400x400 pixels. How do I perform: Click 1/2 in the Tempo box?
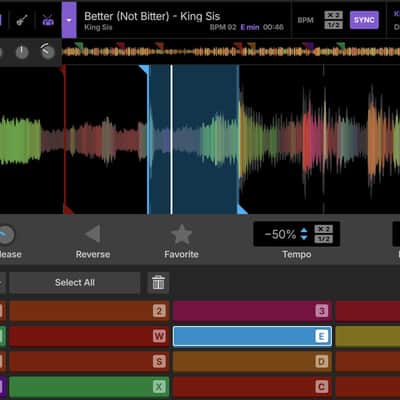(323, 239)
